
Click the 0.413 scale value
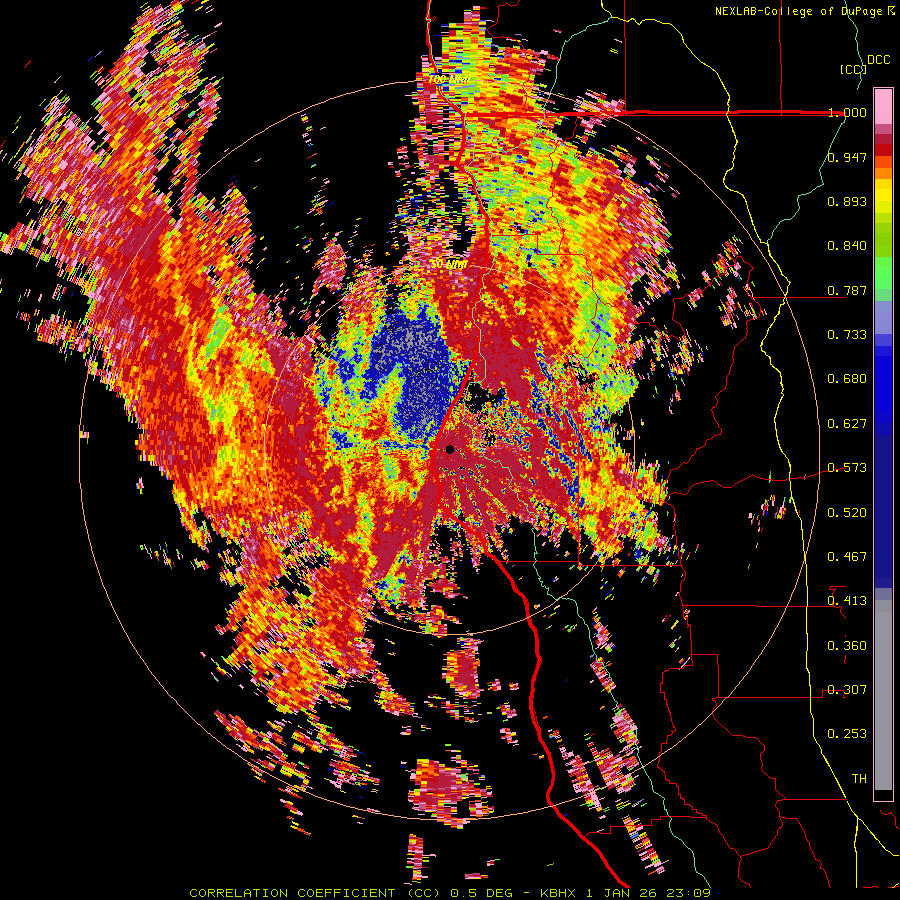[847, 601]
